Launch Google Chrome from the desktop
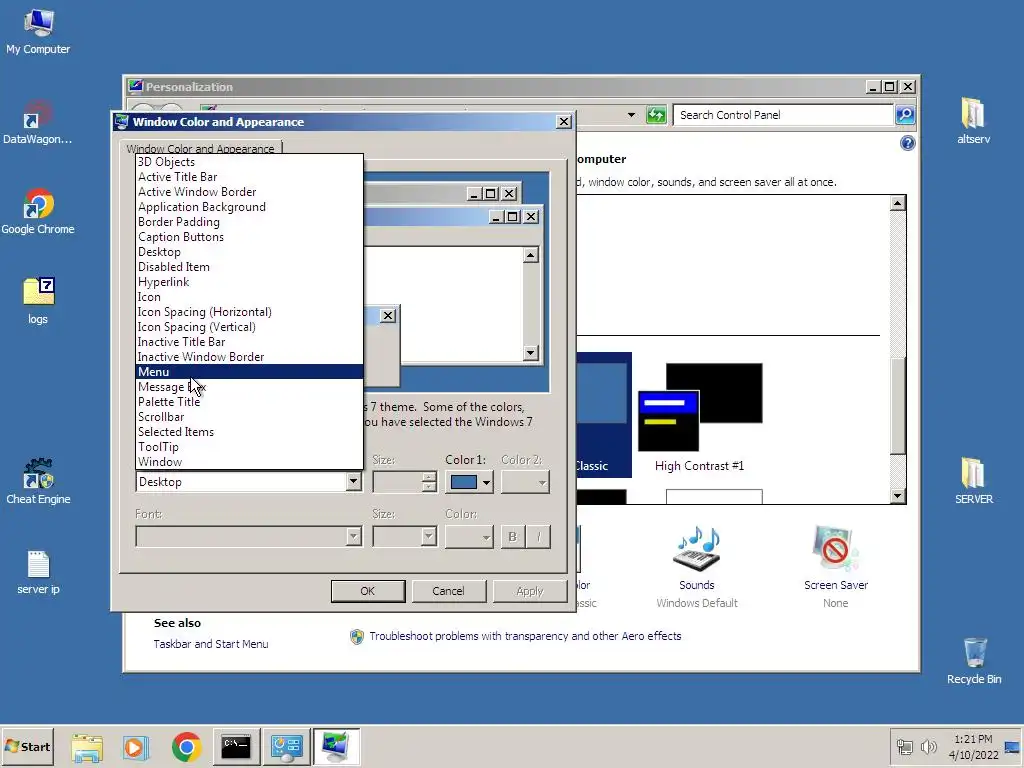1024x768 pixels. coord(38,212)
